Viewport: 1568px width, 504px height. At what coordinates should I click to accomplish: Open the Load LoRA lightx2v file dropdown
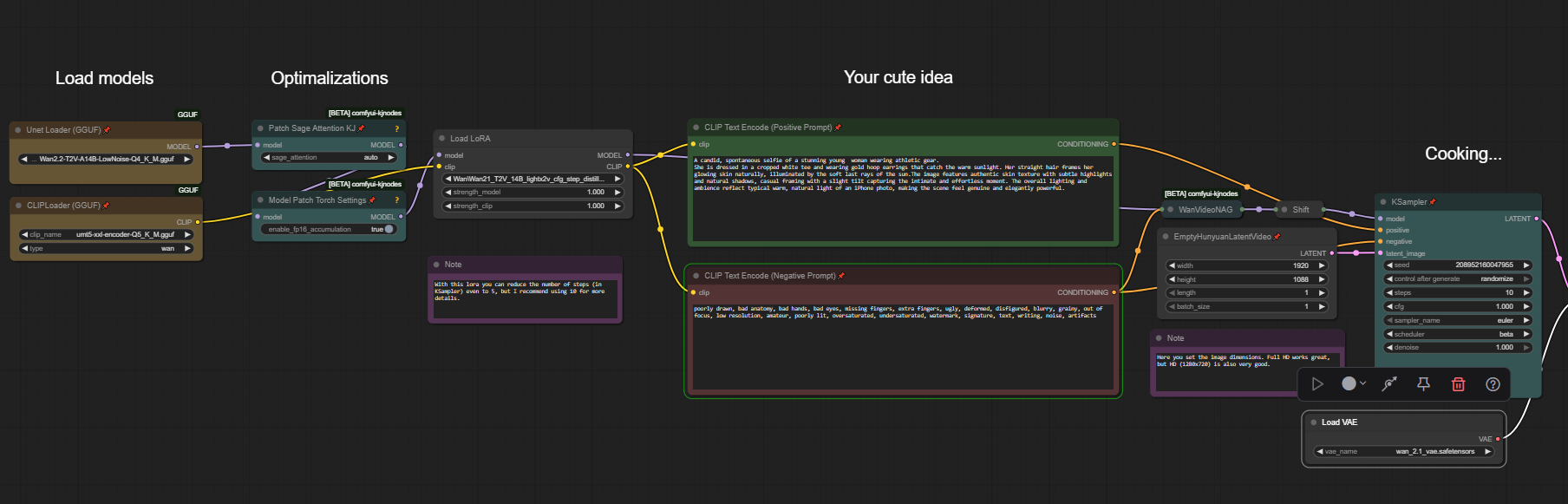click(x=532, y=179)
